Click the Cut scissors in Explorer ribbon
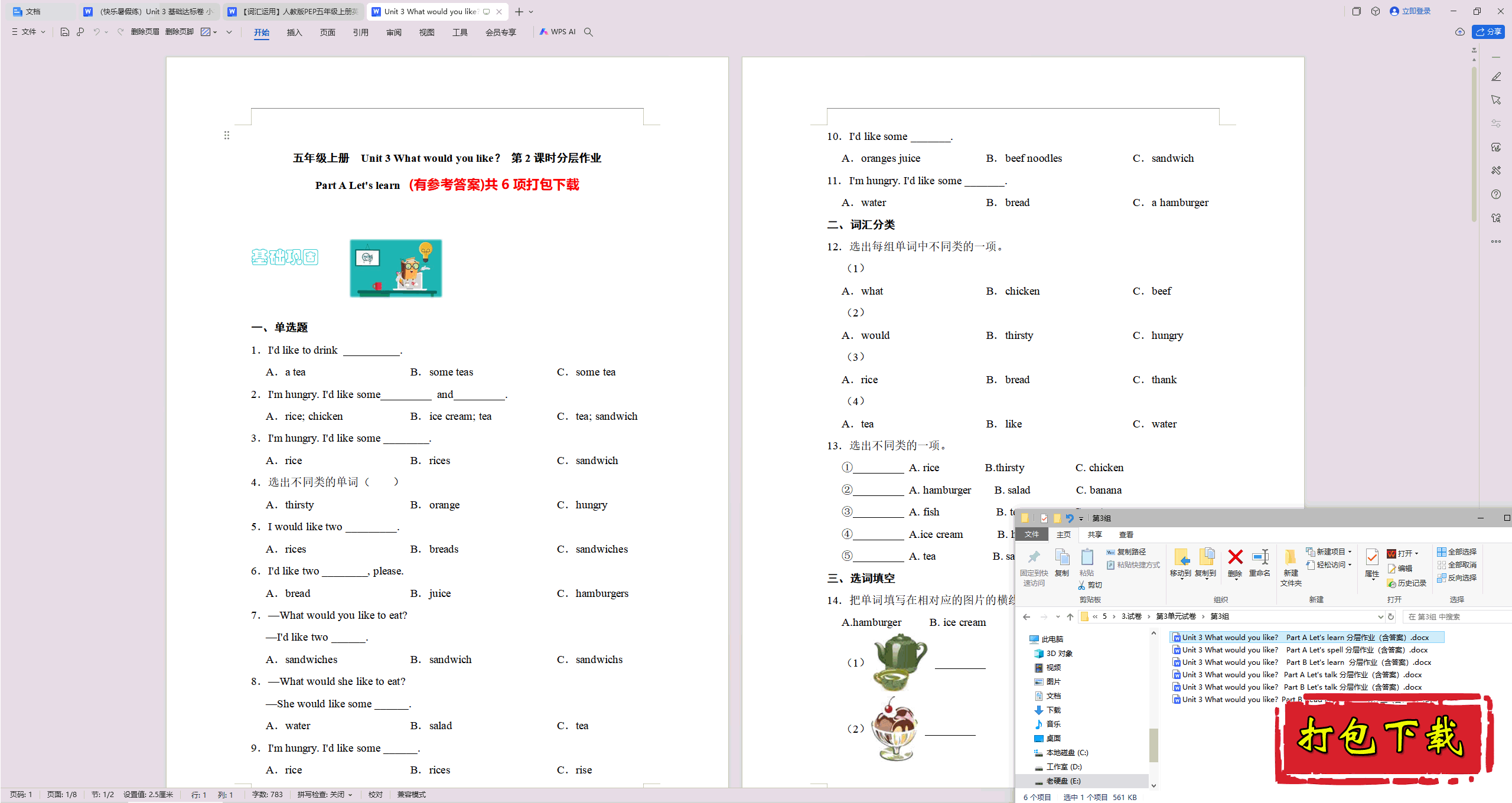Image resolution: width=1512 pixels, height=803 pixels. tap(1090, 585)
